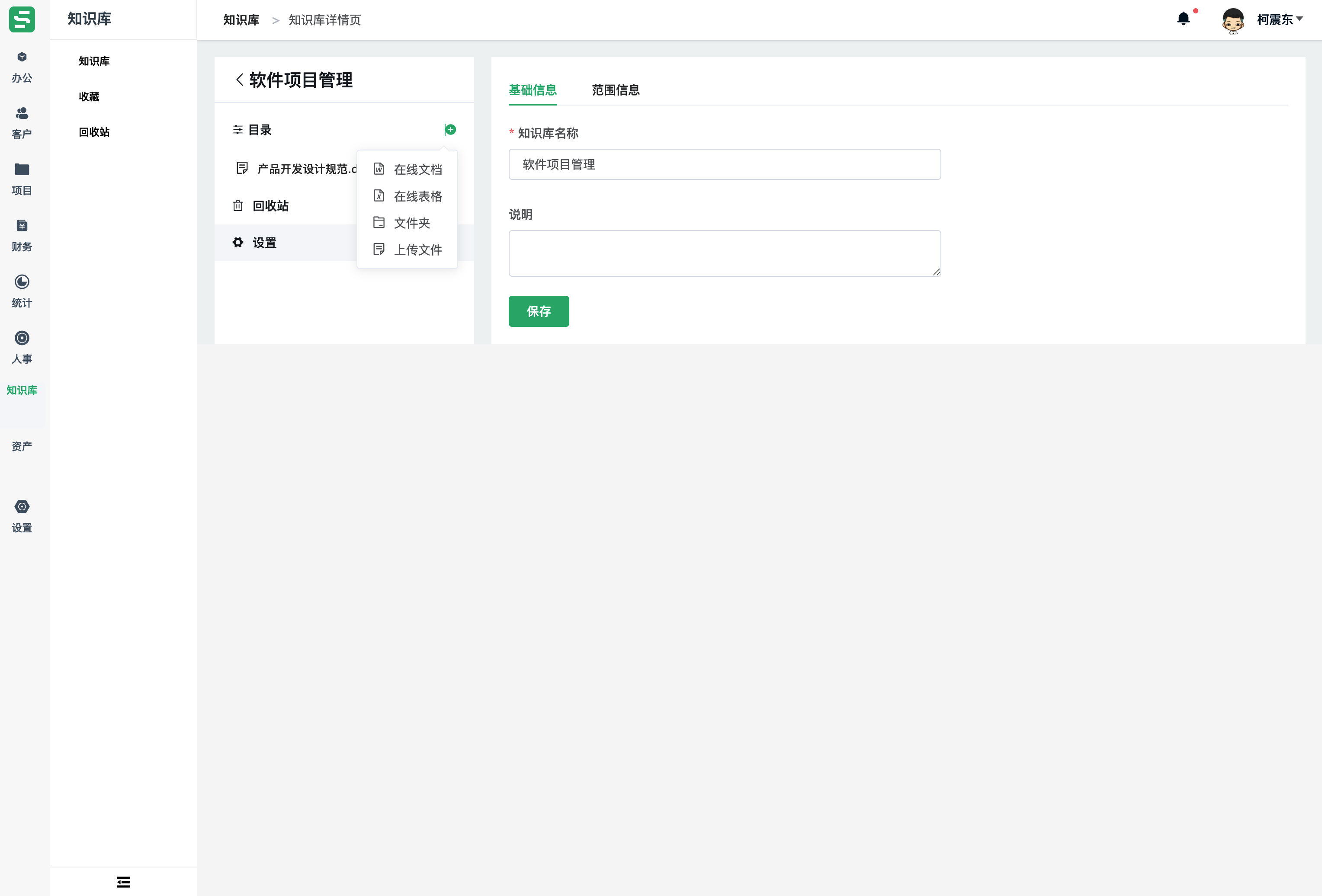Click the 知识库 breadcrumb link
Screen dimensions: 1322x896
pyautogui.click(x=241, y=20)
